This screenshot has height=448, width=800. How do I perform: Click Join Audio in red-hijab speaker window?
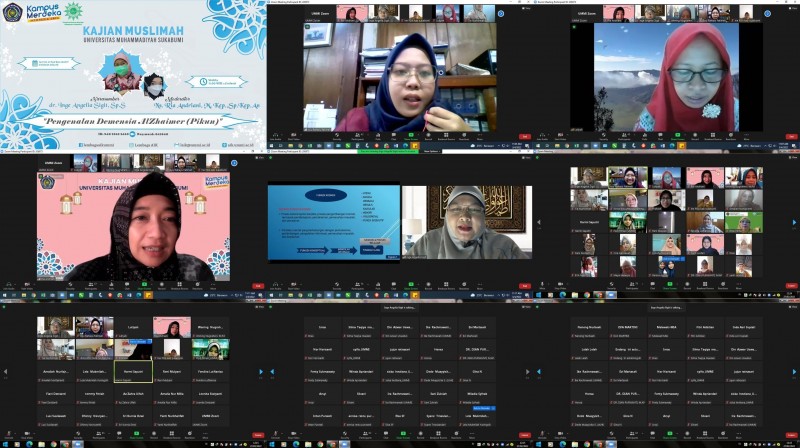click(x=542, y=137)
